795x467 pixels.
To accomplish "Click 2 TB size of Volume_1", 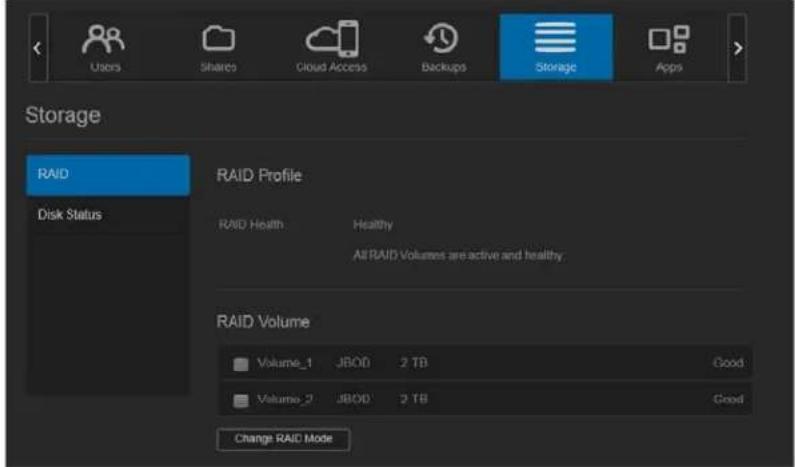I will (x=413, y=363).
